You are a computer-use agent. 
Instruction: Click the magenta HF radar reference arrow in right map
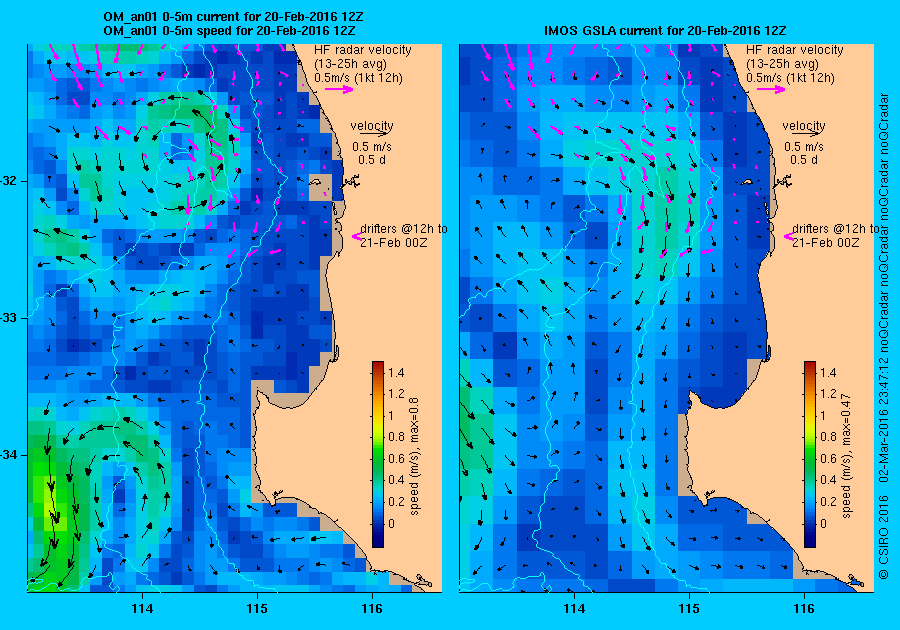coord(771,89)
